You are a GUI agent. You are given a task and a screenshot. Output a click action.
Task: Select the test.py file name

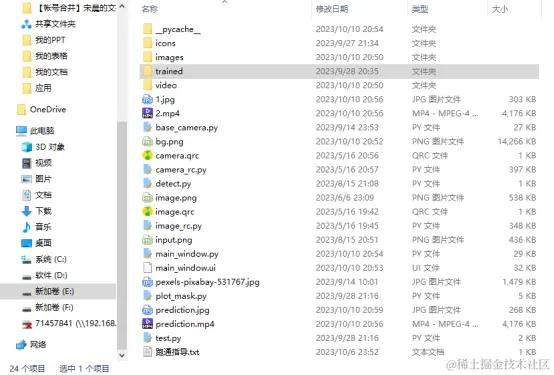point(168,338)
